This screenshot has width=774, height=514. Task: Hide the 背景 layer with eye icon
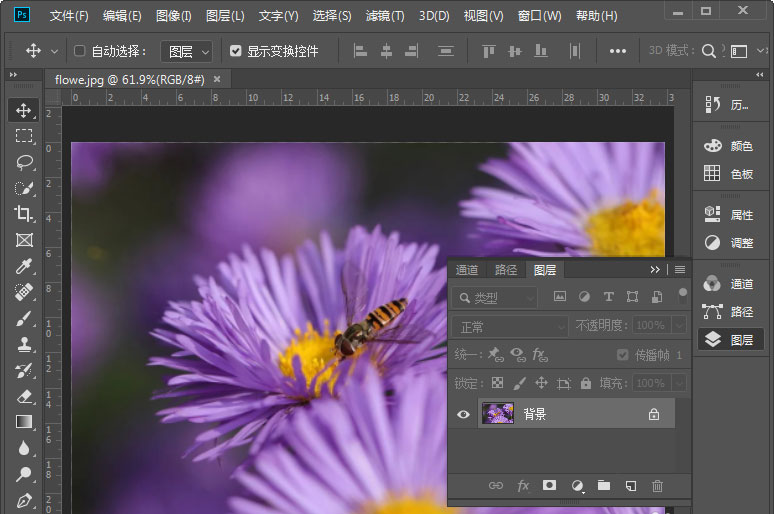[x=463, y=414]
